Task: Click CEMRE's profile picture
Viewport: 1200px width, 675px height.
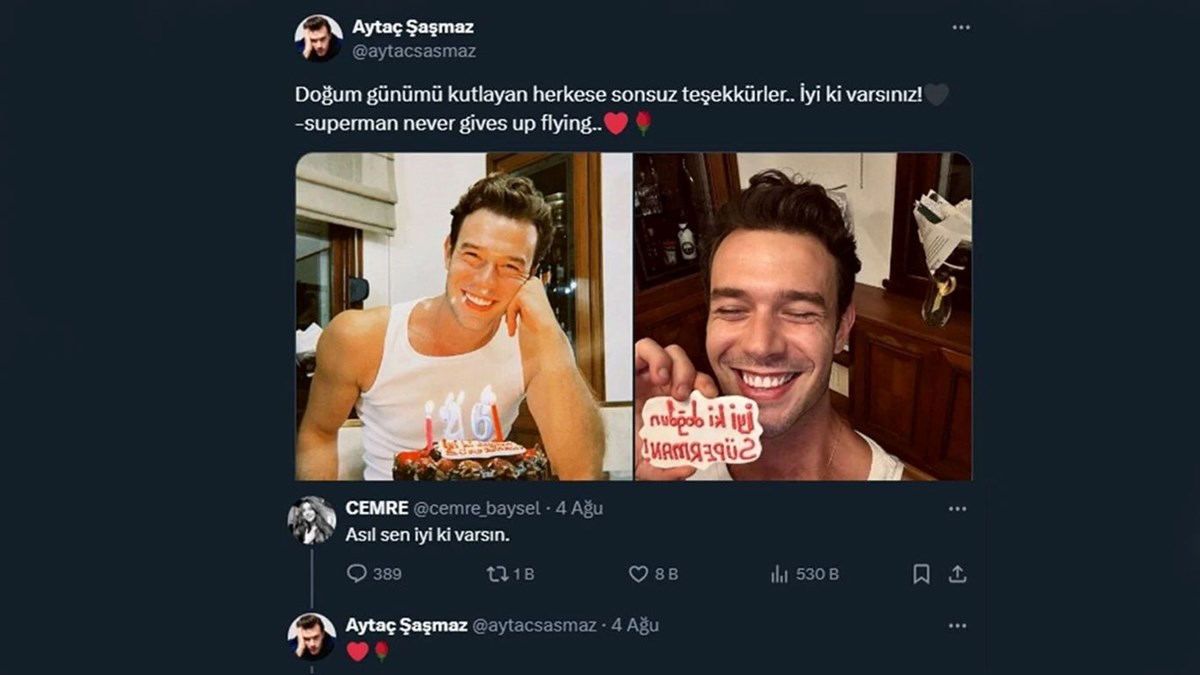Action: [312, 520]
